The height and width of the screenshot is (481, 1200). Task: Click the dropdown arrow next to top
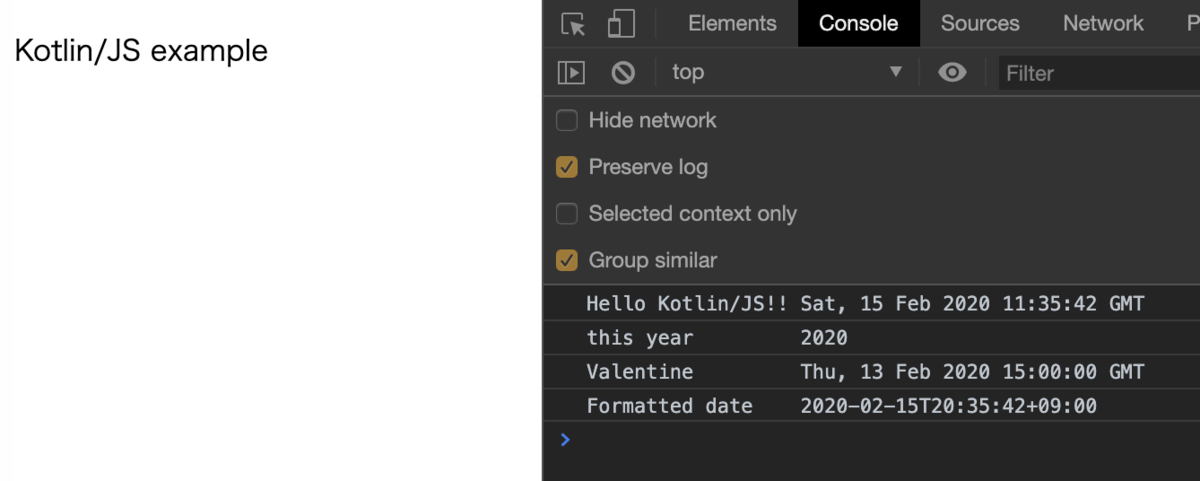[896, 72]
